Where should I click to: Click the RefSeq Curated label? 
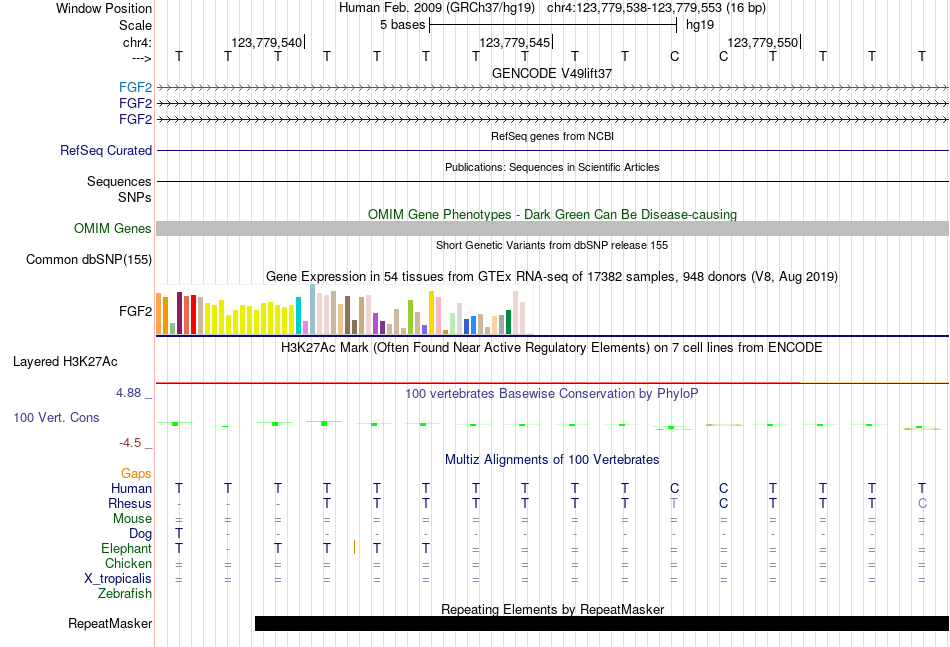[106, 150]
